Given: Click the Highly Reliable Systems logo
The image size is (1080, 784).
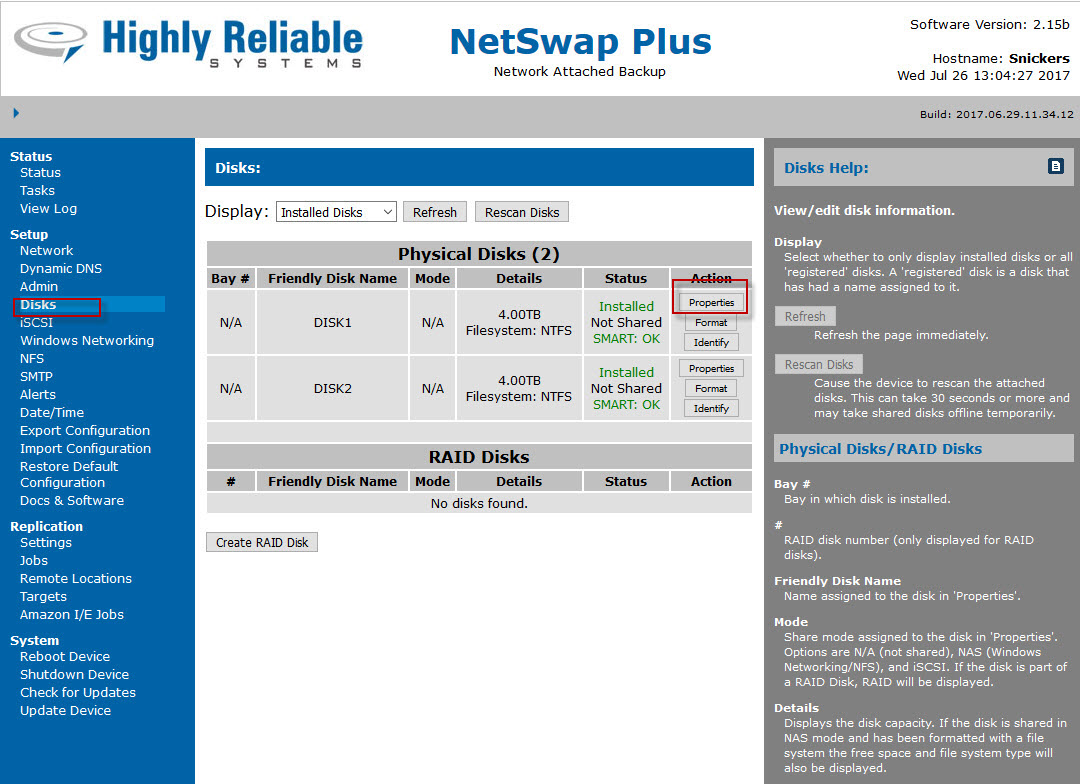Looking at the screenshot, I should click(188, 43).
